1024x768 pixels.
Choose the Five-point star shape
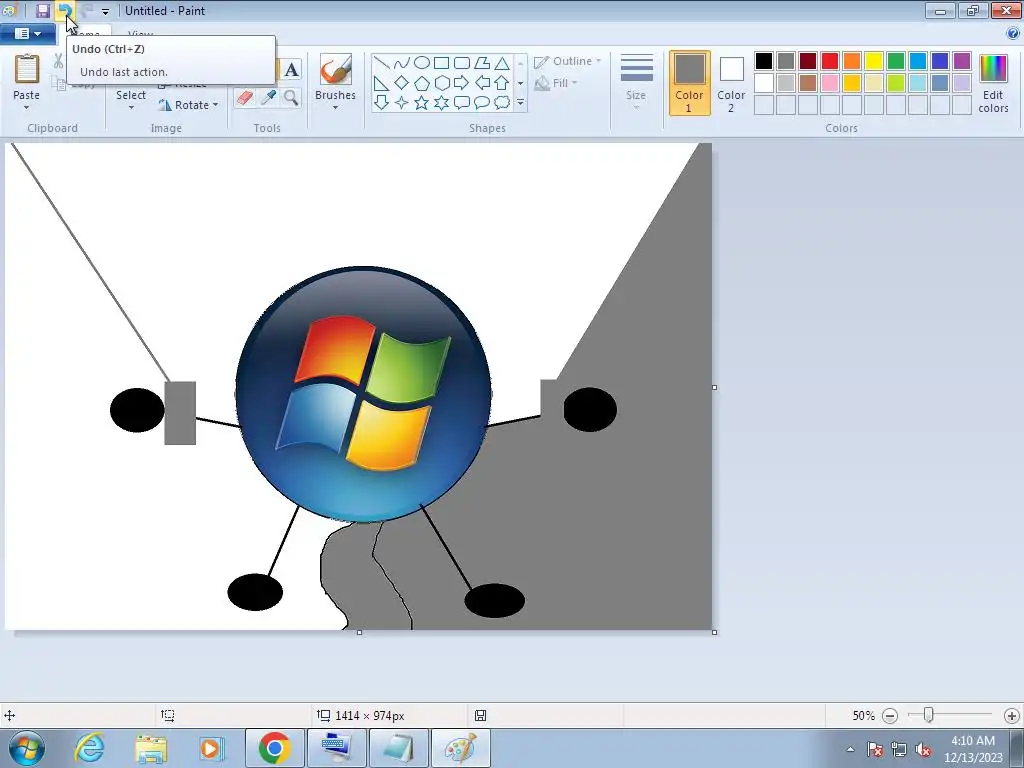point(422,103)
